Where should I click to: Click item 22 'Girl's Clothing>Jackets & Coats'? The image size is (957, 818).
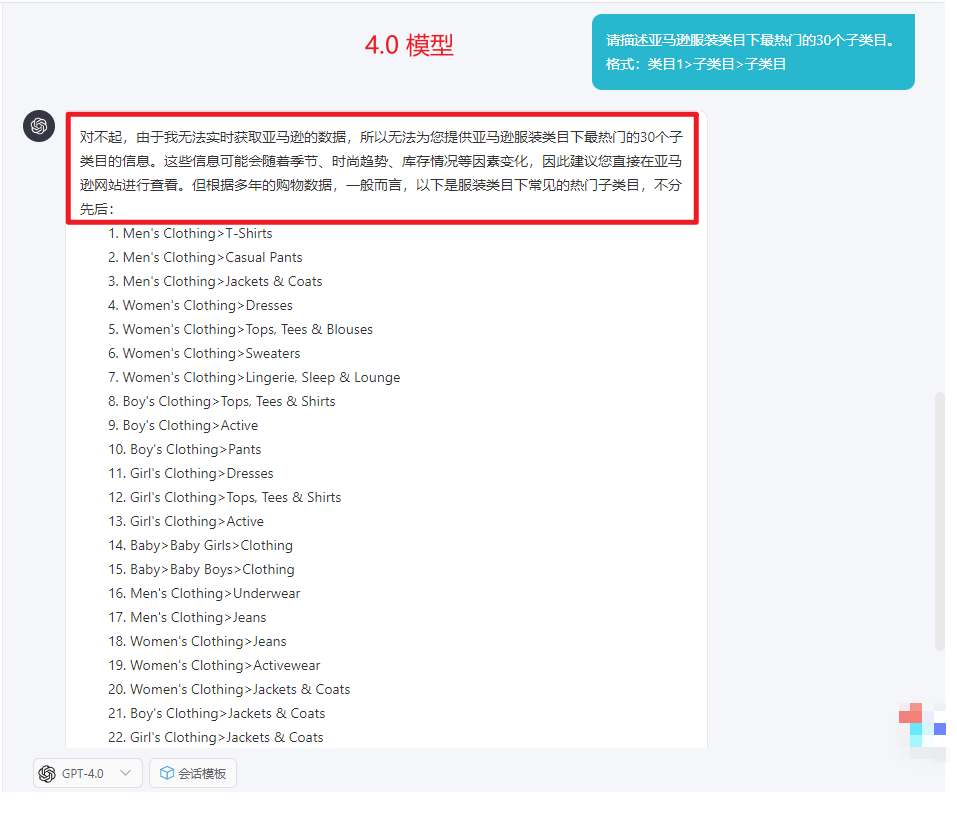(216, 737)
